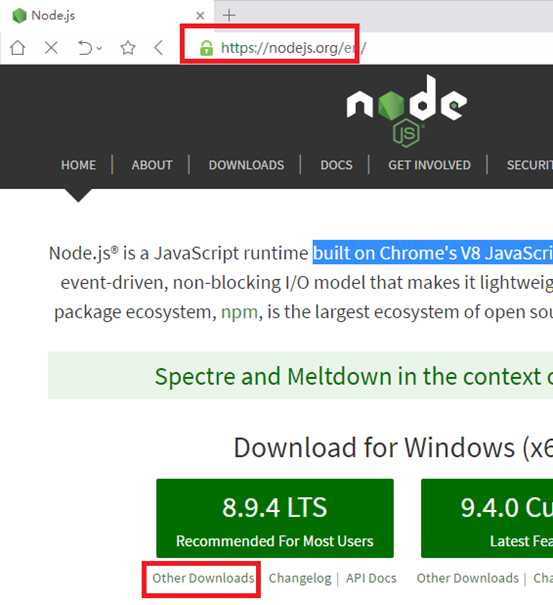Bookmark page with the star icon
553x605 pixels.
(x=128, y=48)
